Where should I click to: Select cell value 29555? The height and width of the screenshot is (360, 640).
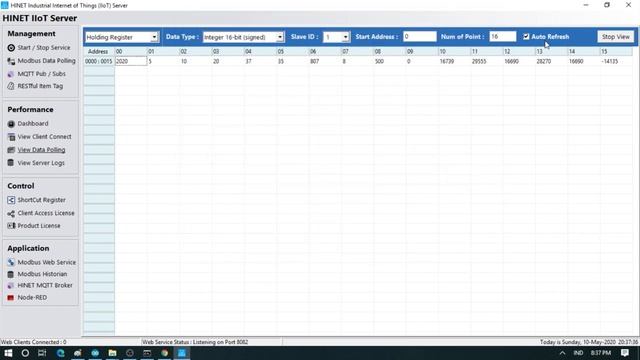[x=479, y=61]
